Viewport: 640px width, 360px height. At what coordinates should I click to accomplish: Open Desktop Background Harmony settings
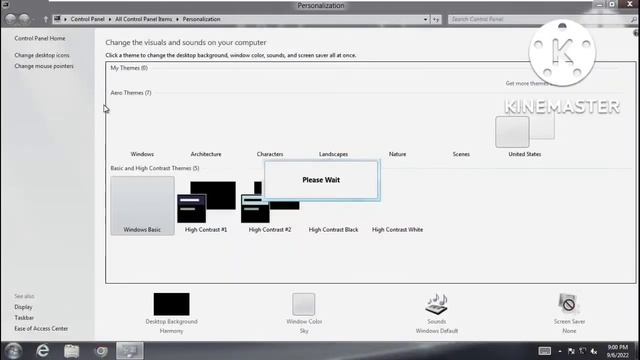pyautogui.click(x=171, y=313)
